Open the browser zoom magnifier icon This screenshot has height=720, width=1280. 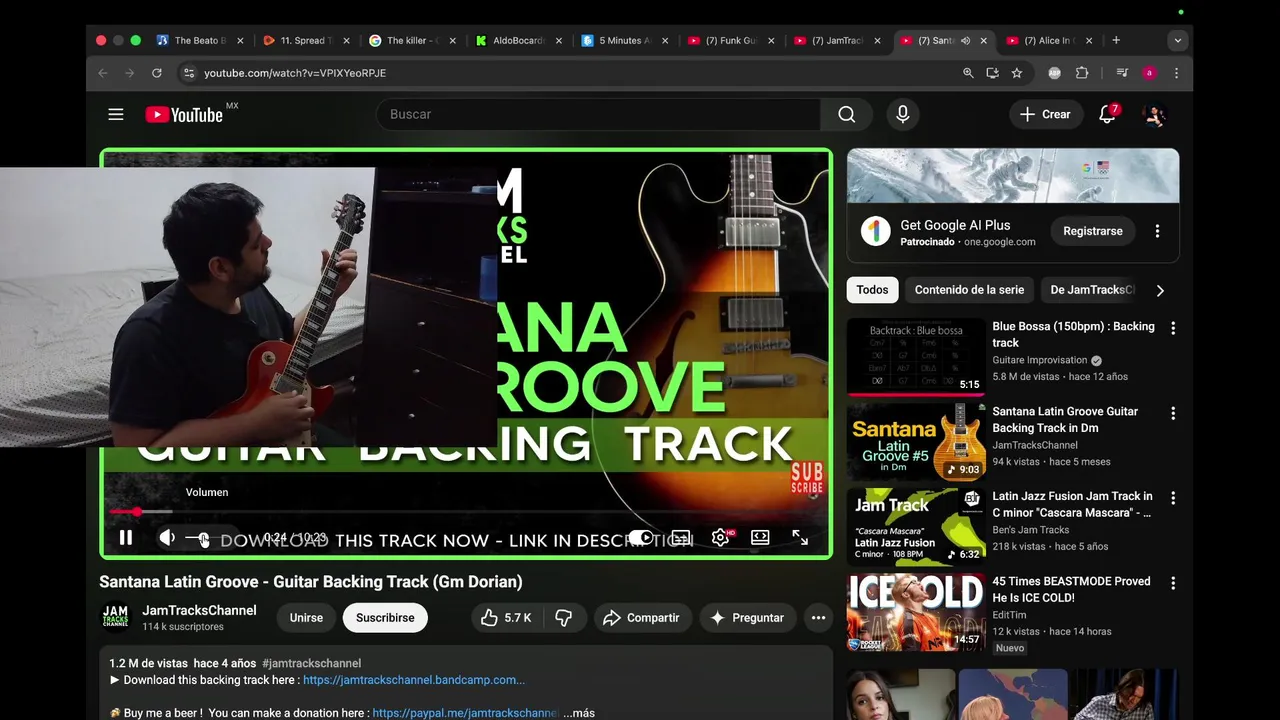point(968,73)
